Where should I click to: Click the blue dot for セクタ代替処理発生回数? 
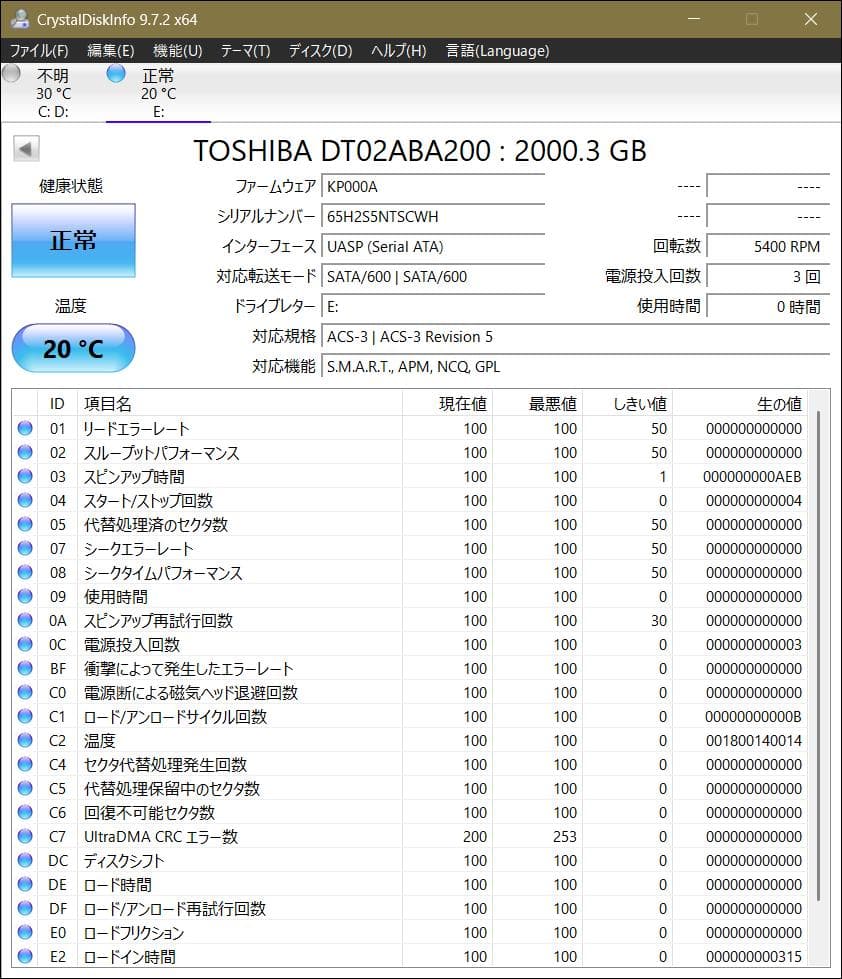[26, 764]
